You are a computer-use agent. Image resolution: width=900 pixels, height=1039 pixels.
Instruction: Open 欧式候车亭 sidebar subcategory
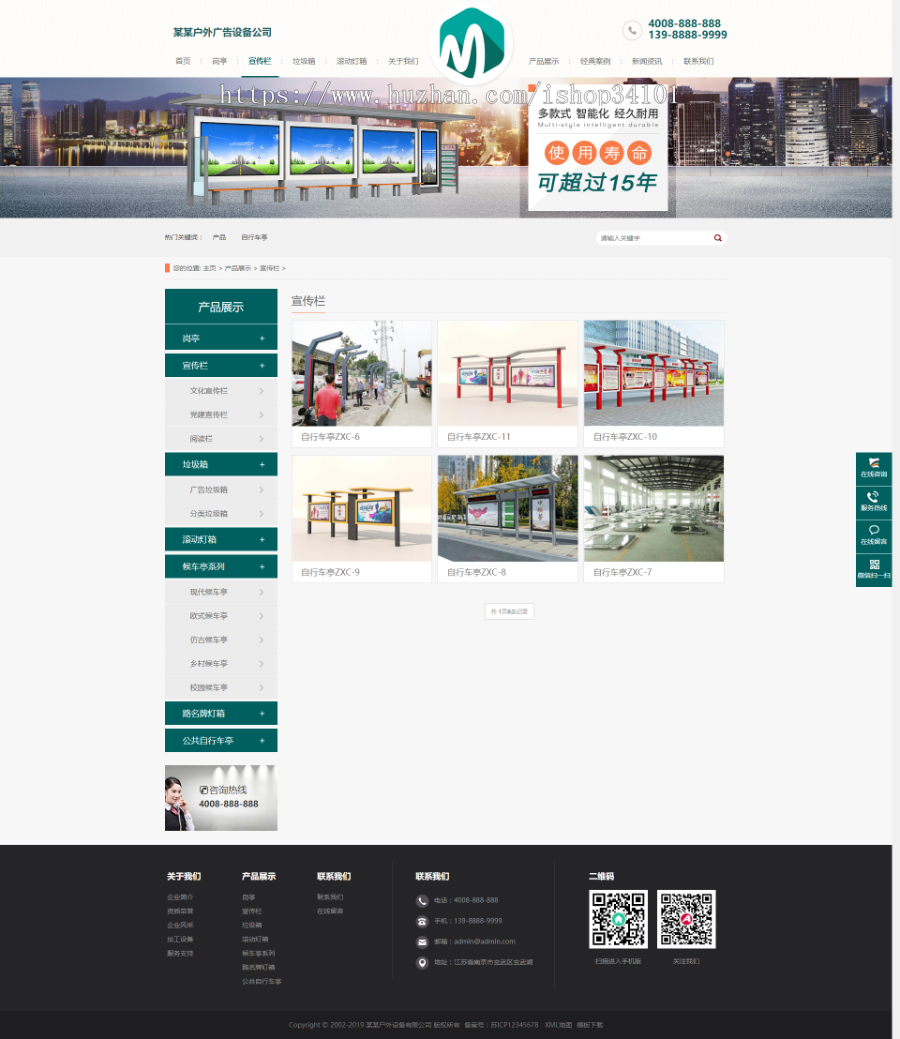click(209, 616)
